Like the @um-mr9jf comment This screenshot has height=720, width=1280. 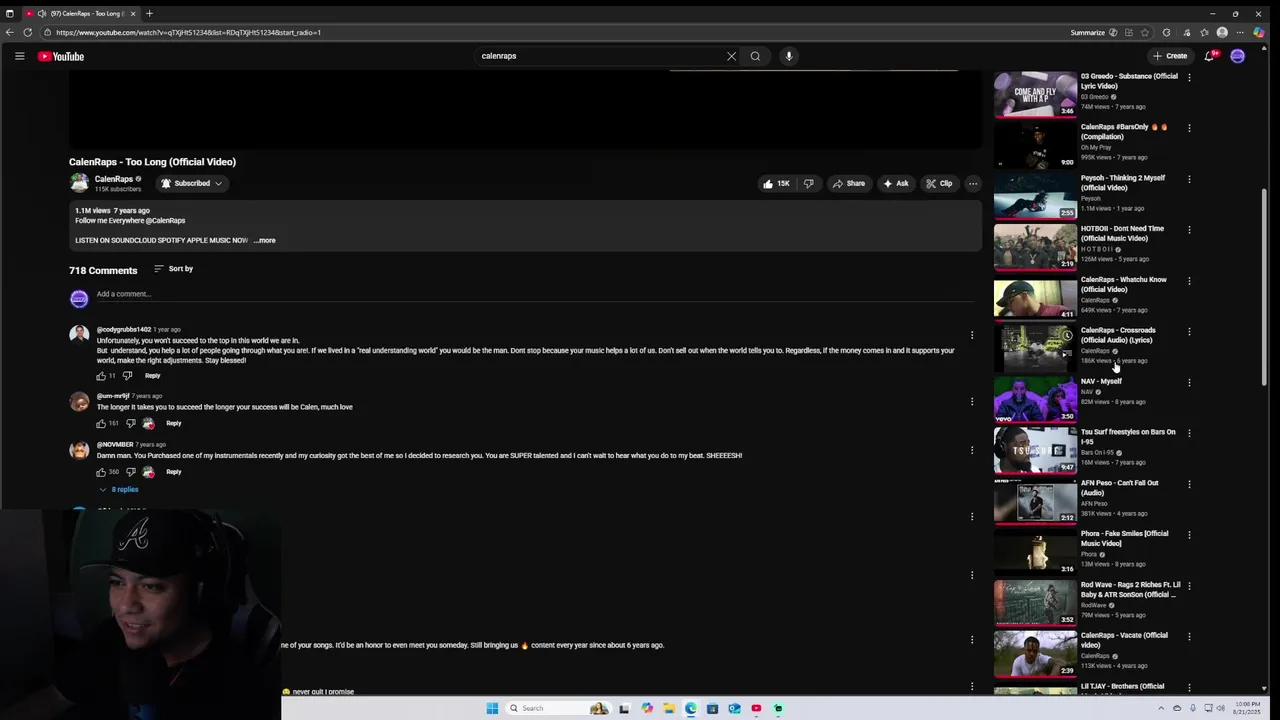[x=101, y=423]
